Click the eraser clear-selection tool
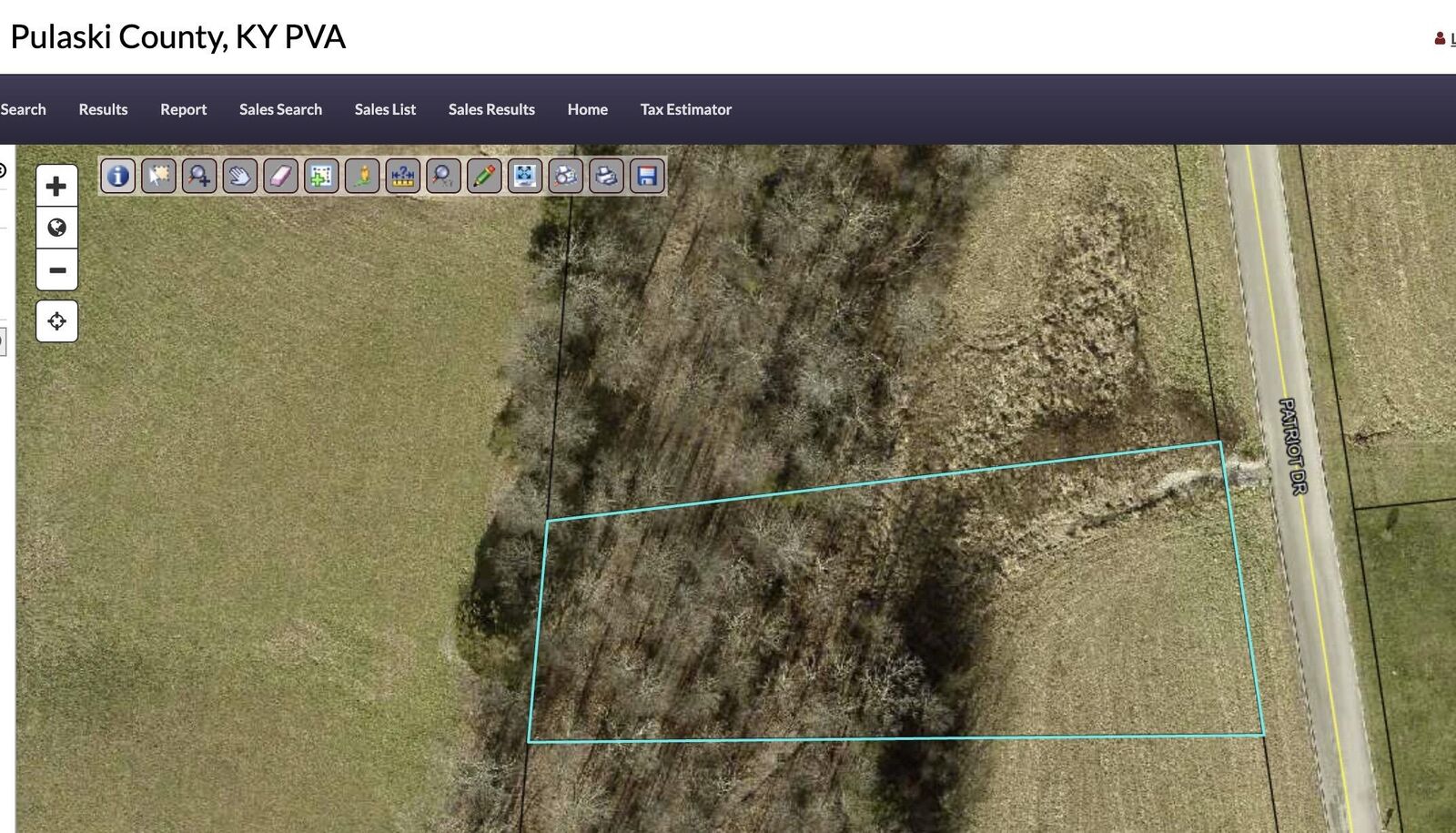This screenshot has height=833, width=1456. 280,176
